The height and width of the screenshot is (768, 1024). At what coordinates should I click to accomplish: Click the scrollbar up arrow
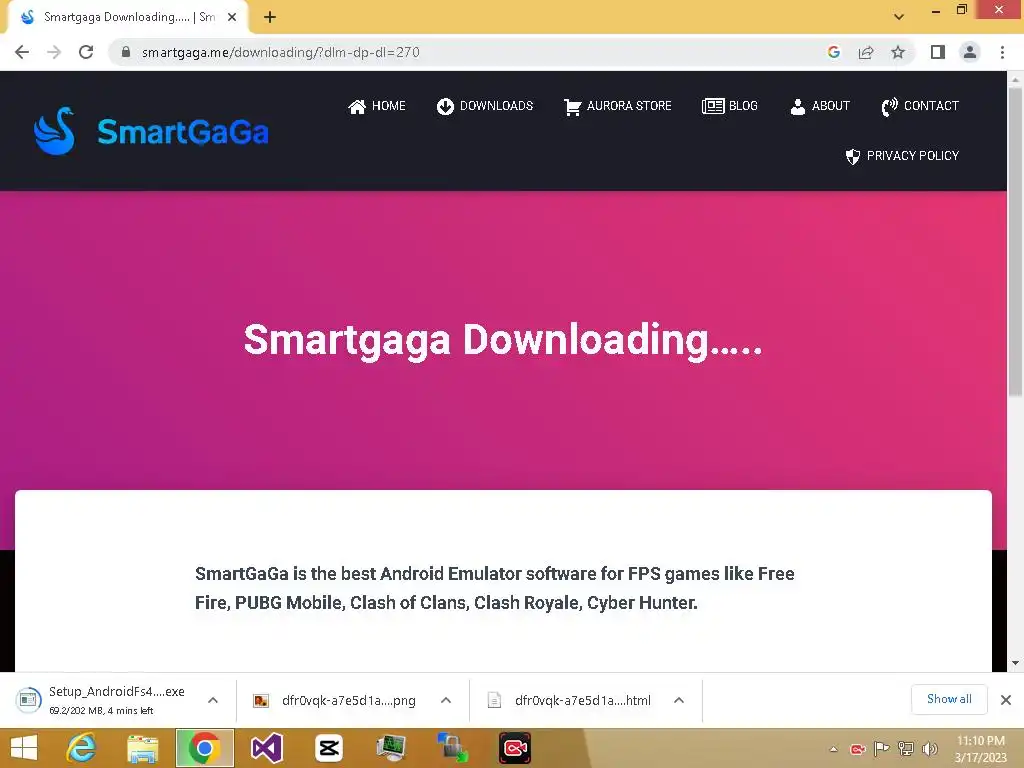1015,79
